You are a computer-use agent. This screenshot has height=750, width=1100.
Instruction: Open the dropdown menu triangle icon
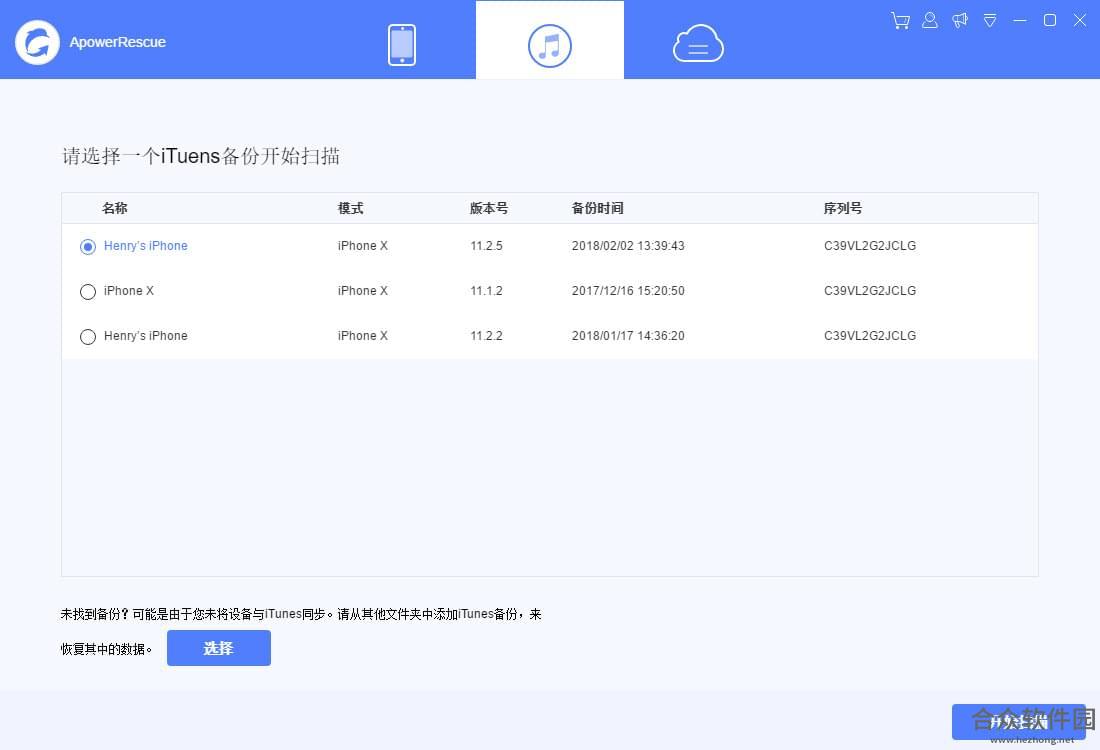[x=990, y=20]
